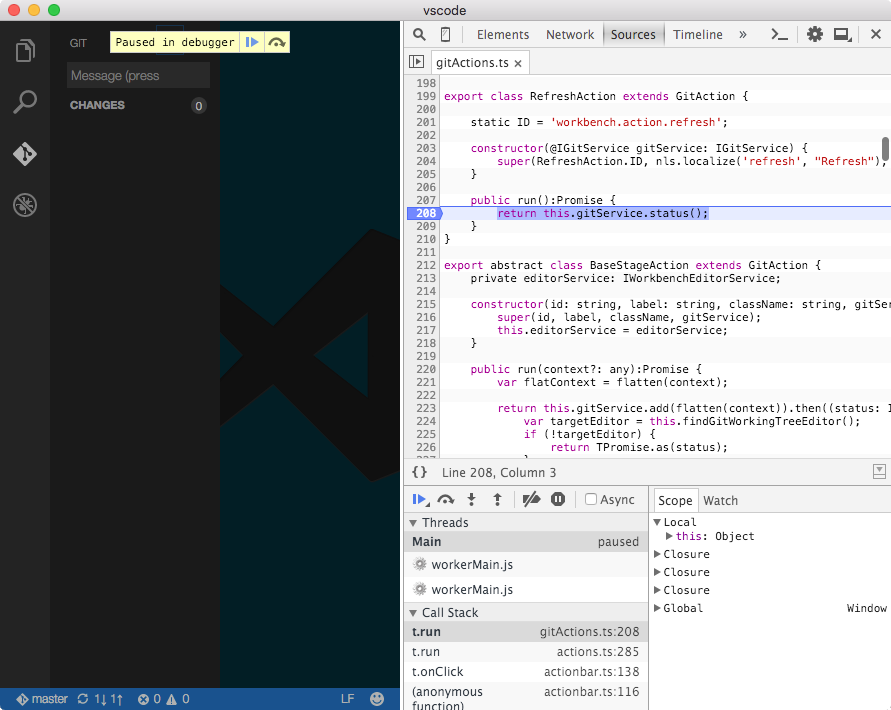Step out of the current function
Screen dimensions: 891x710
coord(497,500)
